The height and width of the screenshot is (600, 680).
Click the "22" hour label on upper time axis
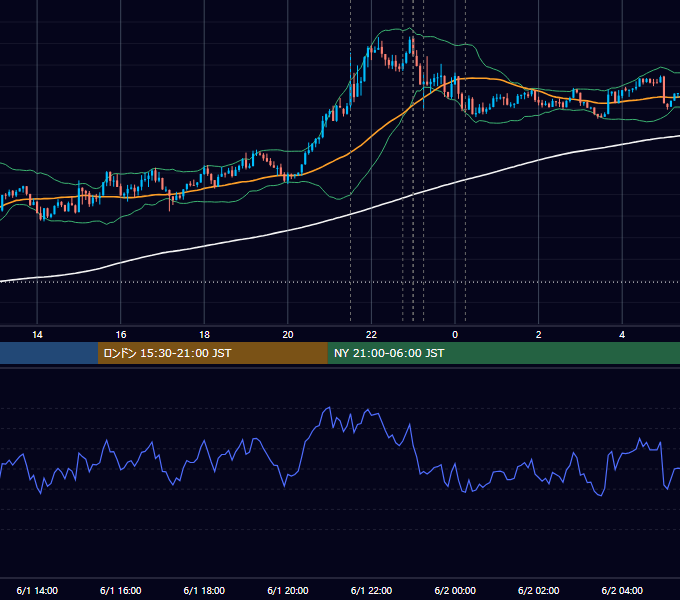[371, 335]
